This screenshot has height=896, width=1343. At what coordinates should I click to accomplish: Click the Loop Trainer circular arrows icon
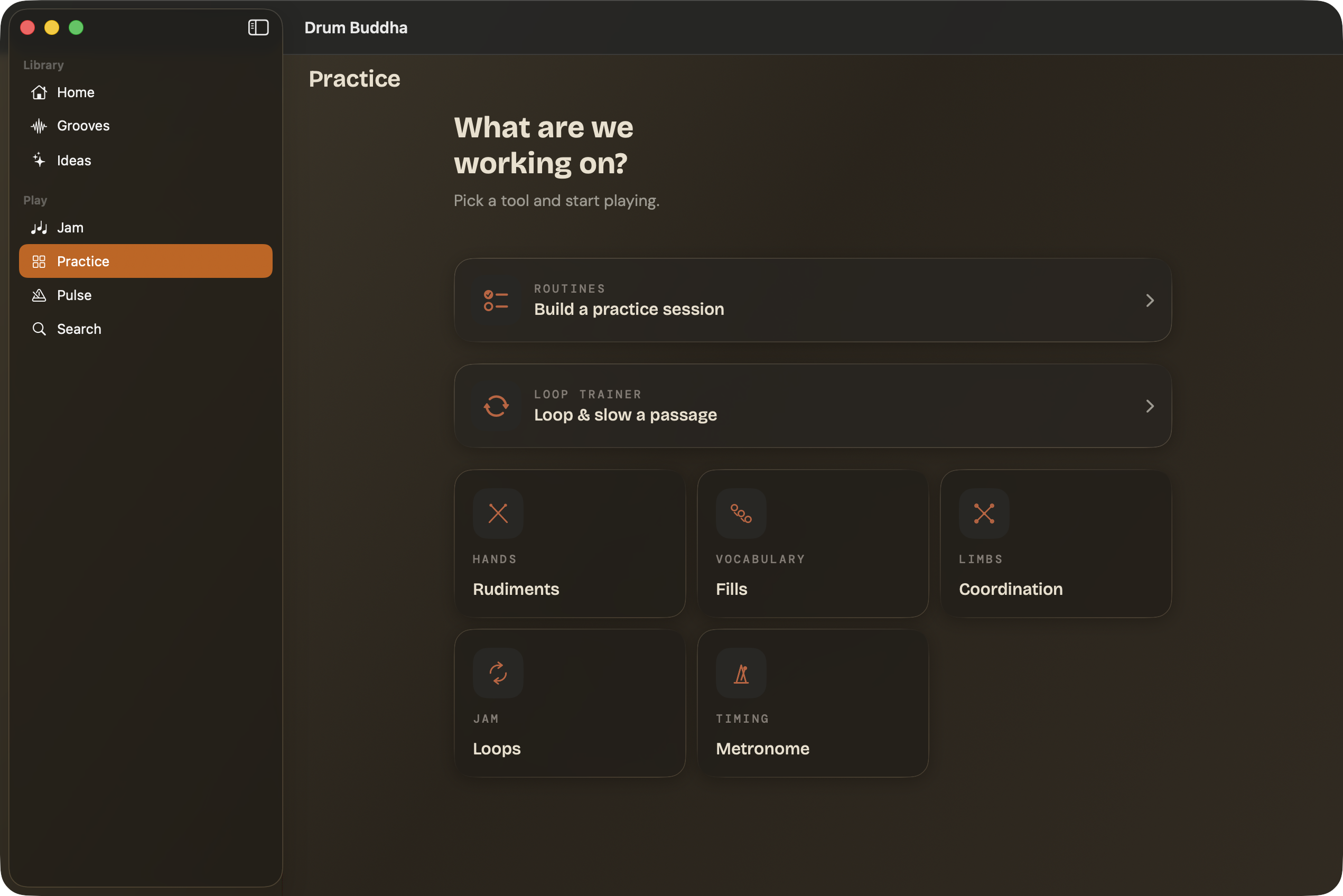click(x=496, y=406)
